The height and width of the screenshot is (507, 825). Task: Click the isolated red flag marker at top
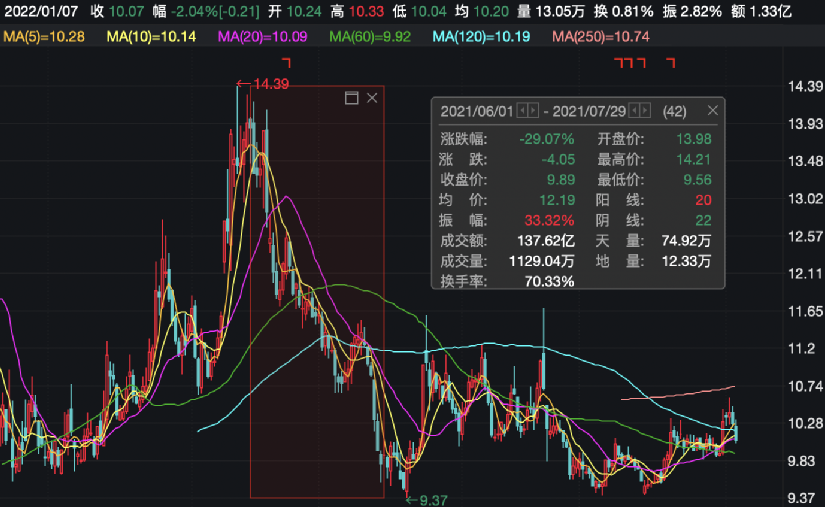coord(671,63)
